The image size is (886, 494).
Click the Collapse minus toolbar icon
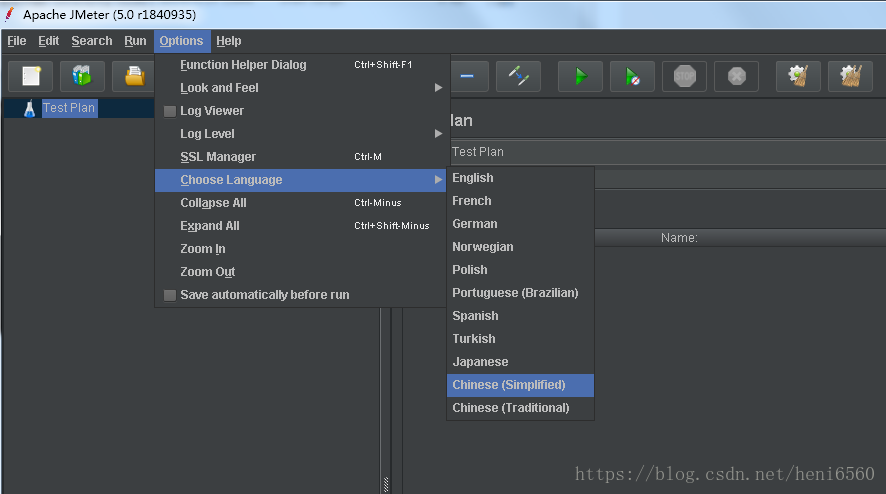pyautogui.click(x=467, y=76)
